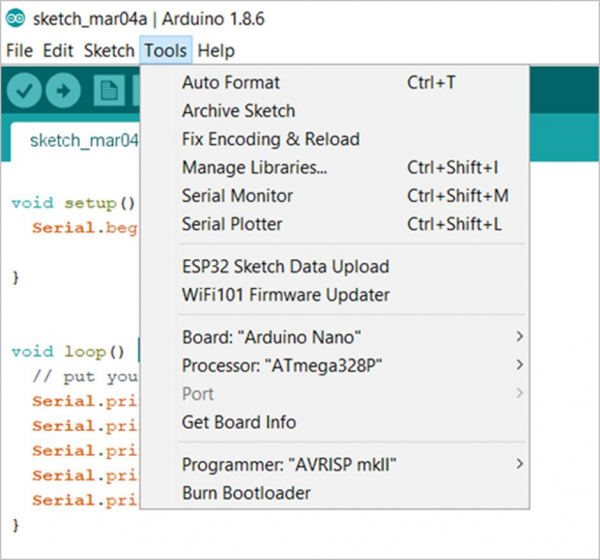Expand the Board "Arduino Nano" submenu
Viewport: 600px width, 560px height.
pos(272,337)
